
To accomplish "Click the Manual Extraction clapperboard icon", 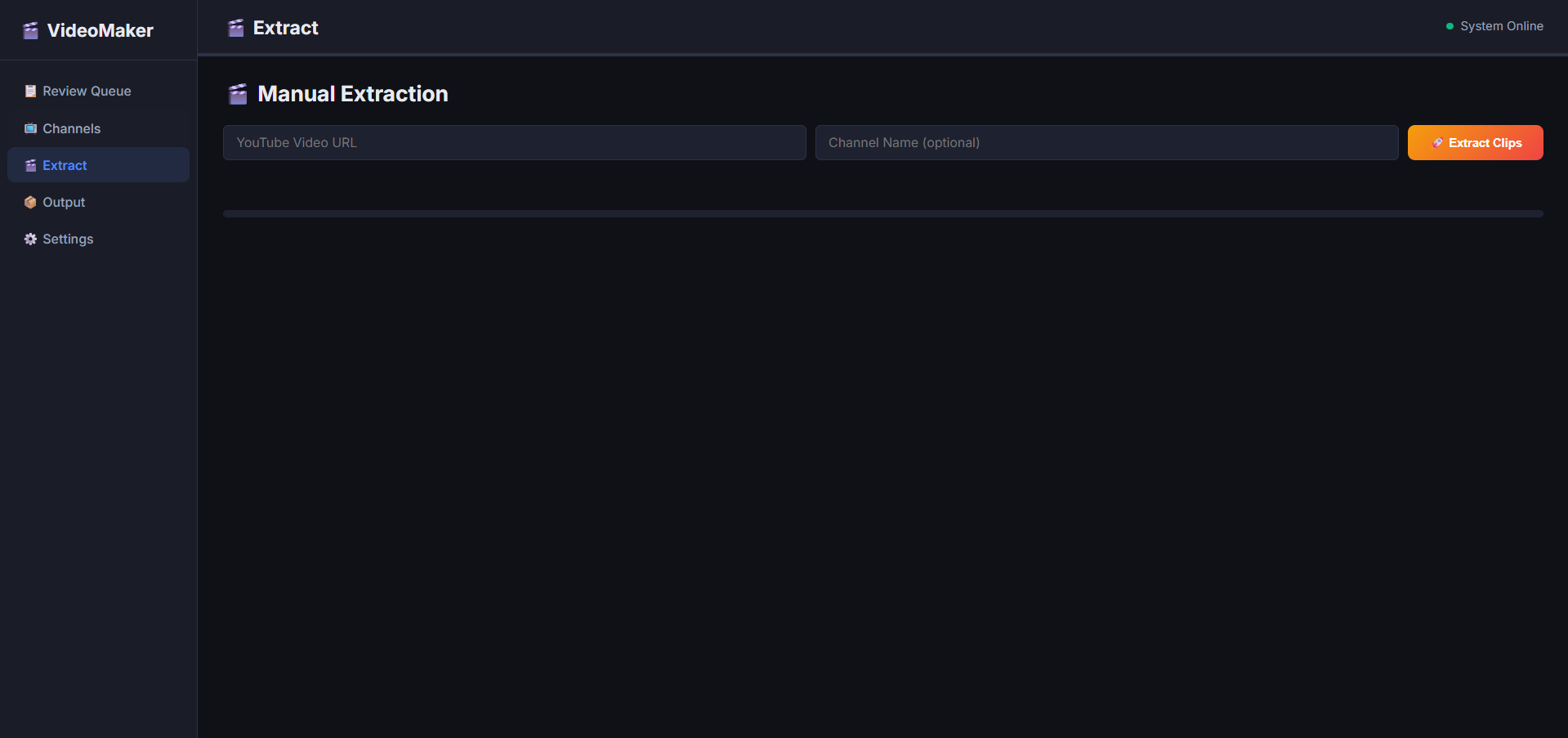I will coord(238,94).
